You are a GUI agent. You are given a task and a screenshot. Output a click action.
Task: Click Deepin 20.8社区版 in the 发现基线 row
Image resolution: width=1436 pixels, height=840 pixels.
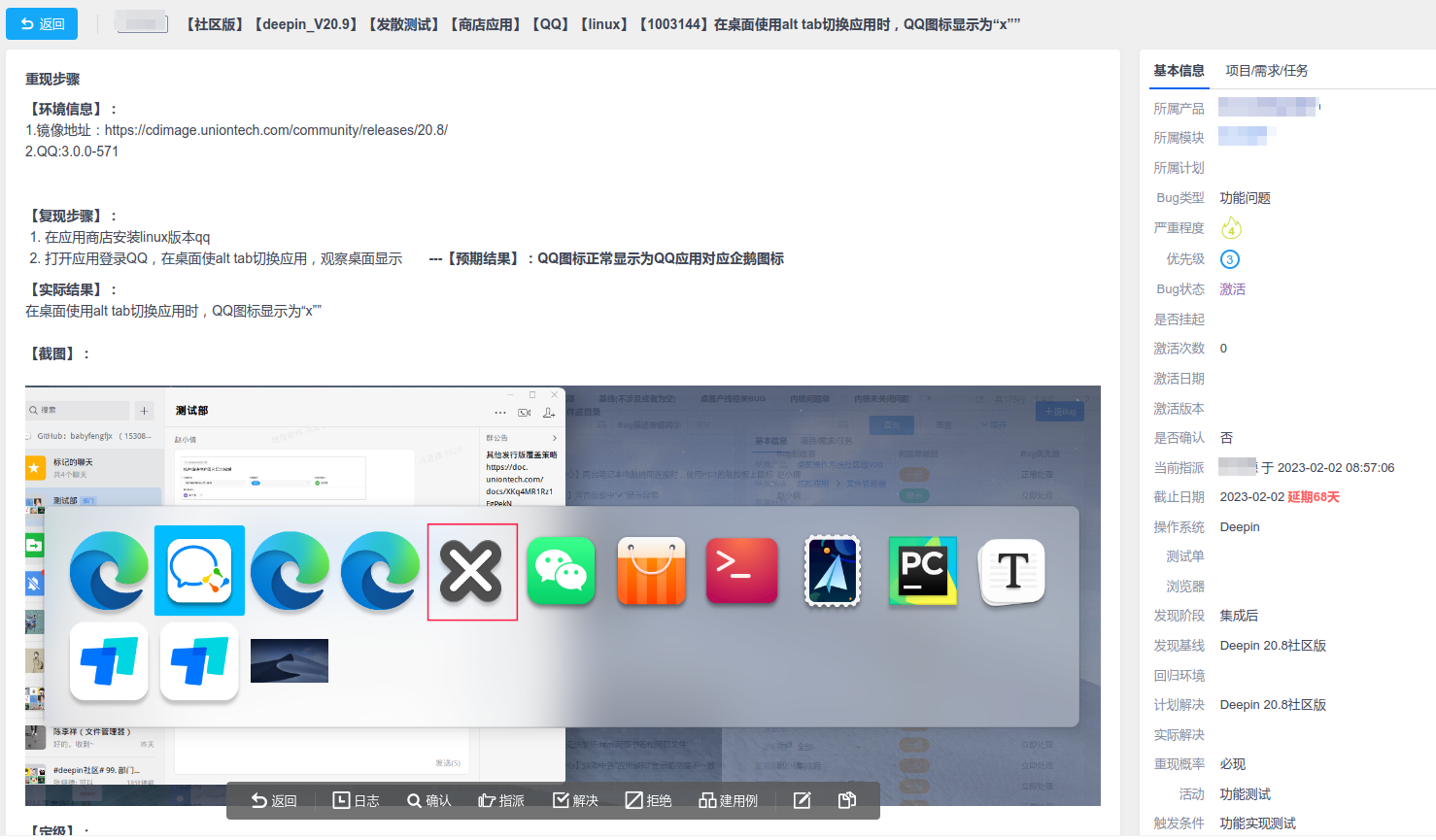pyautogui.click(x=1273, y=646)
